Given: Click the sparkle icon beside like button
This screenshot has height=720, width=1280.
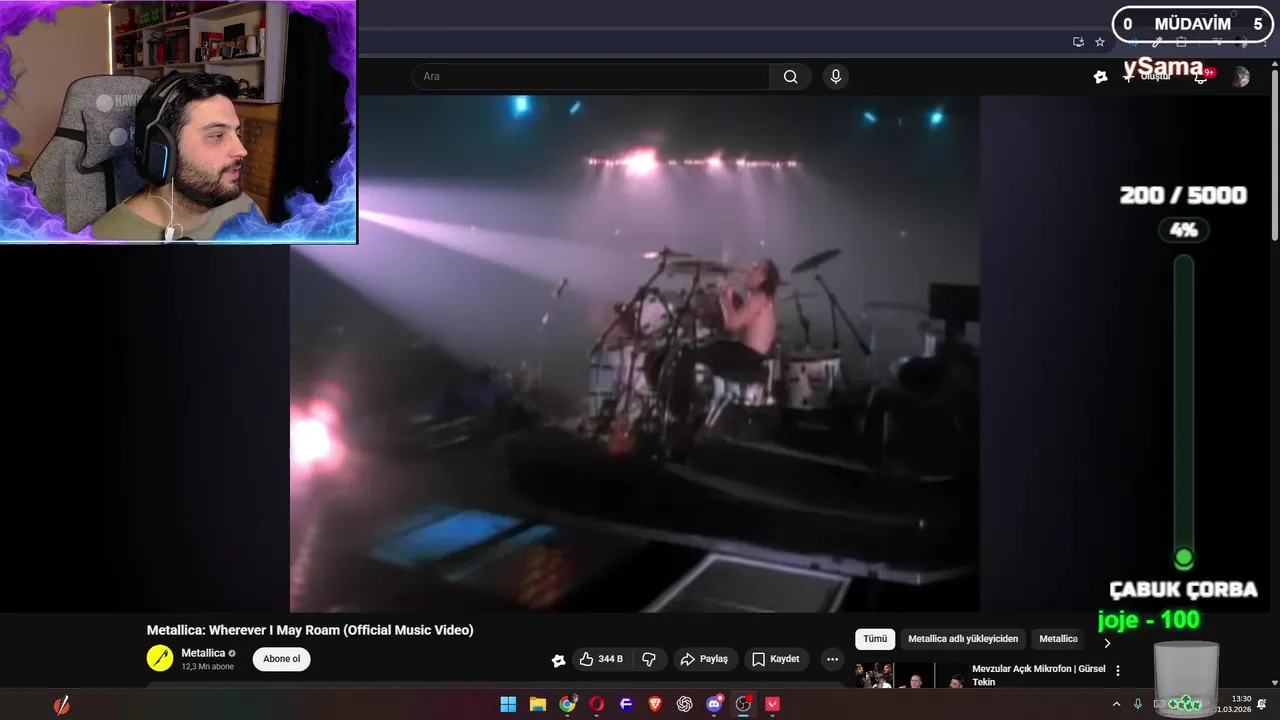Looking at the screenshot, I should [559, 660].
